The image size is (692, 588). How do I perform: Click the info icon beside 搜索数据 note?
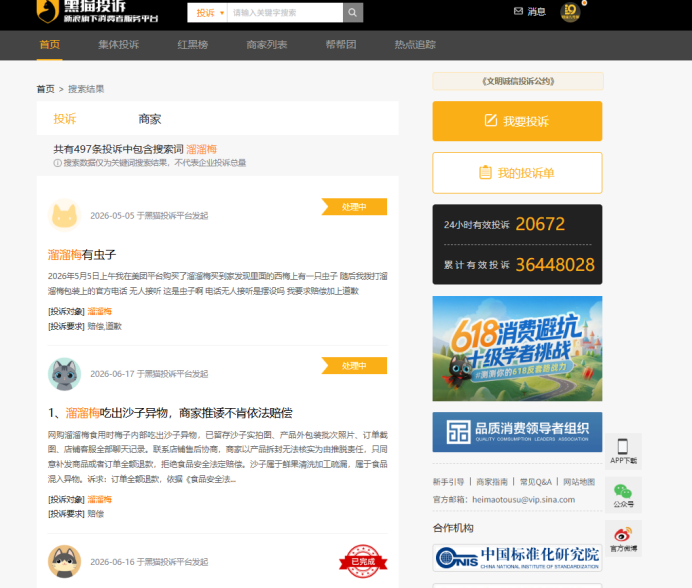57,163
